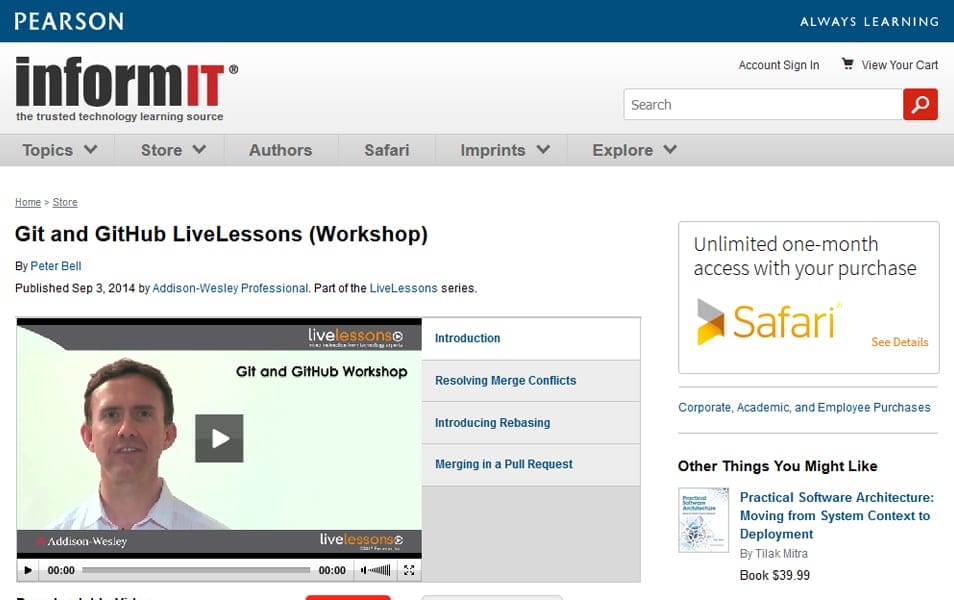Click the play button in the player controls
The image size is (954, 600).
(27, 570)
